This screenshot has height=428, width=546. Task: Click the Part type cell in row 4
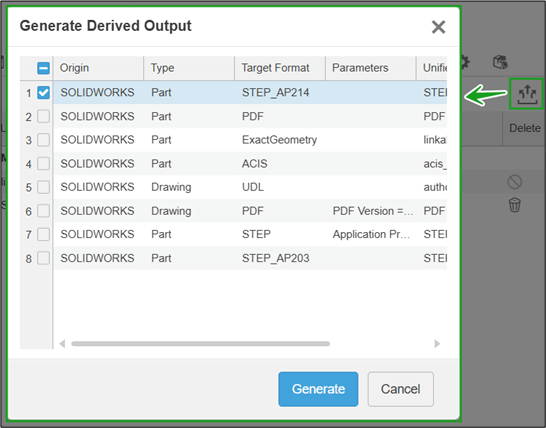(189, 164)
